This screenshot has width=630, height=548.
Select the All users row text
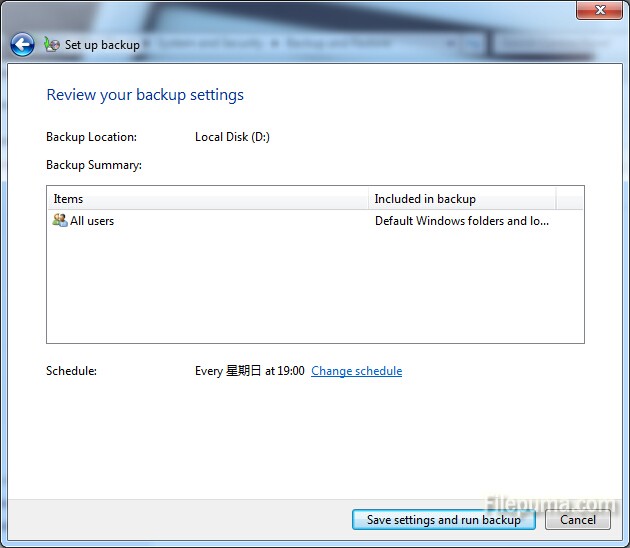click(92, 221)
